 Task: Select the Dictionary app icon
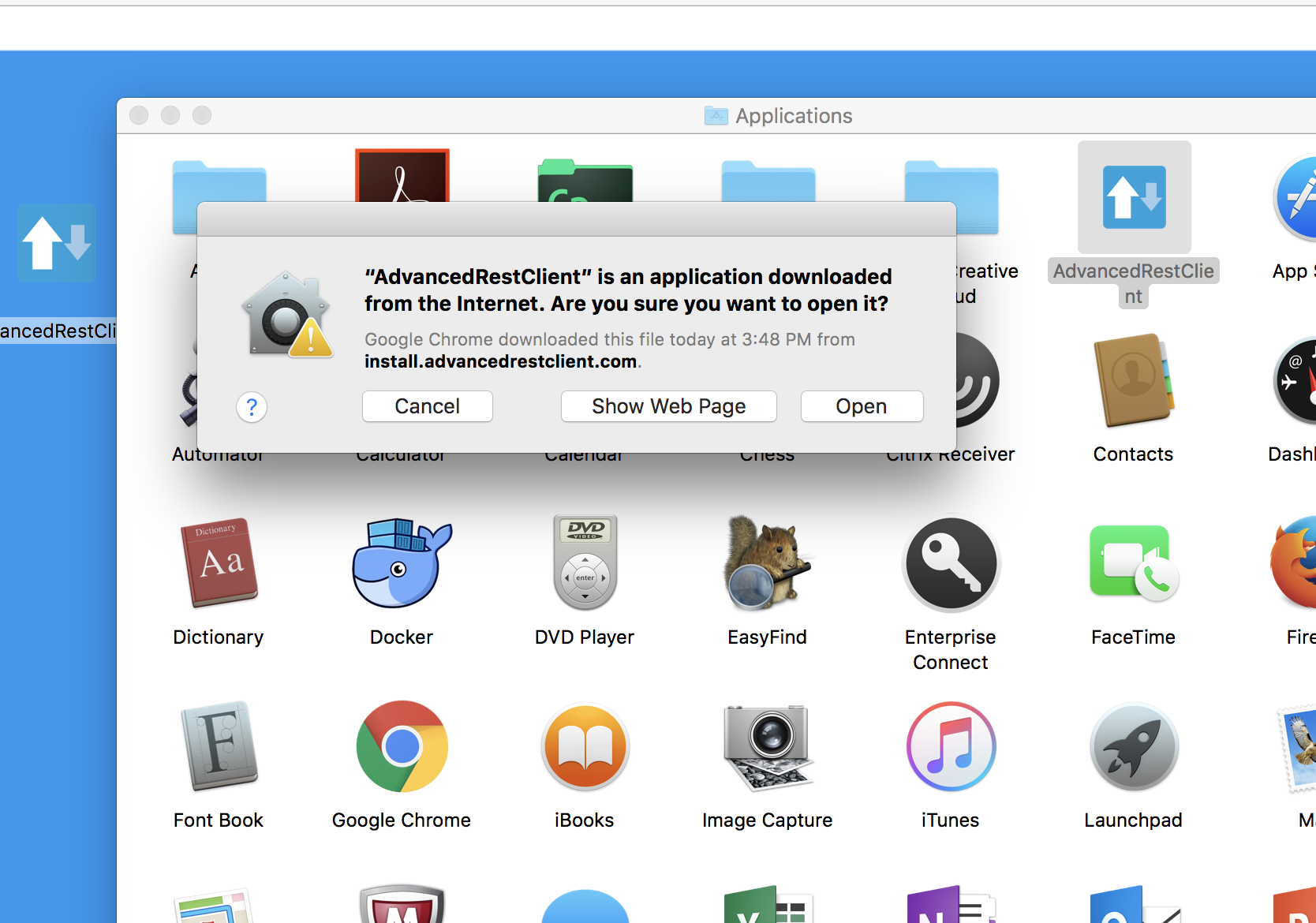[219, 563]
